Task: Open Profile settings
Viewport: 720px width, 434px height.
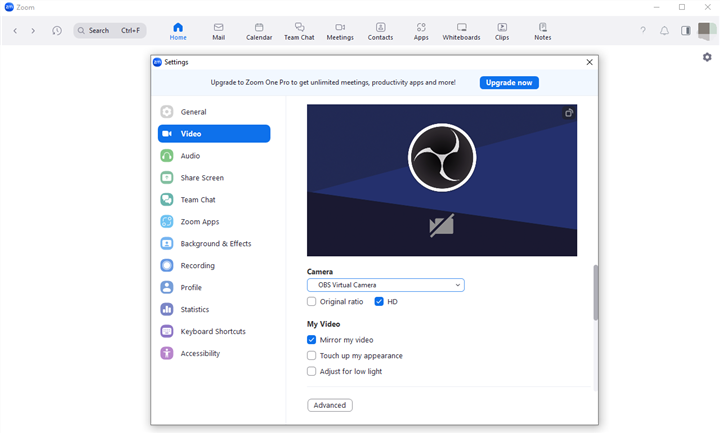Action: 214,287
